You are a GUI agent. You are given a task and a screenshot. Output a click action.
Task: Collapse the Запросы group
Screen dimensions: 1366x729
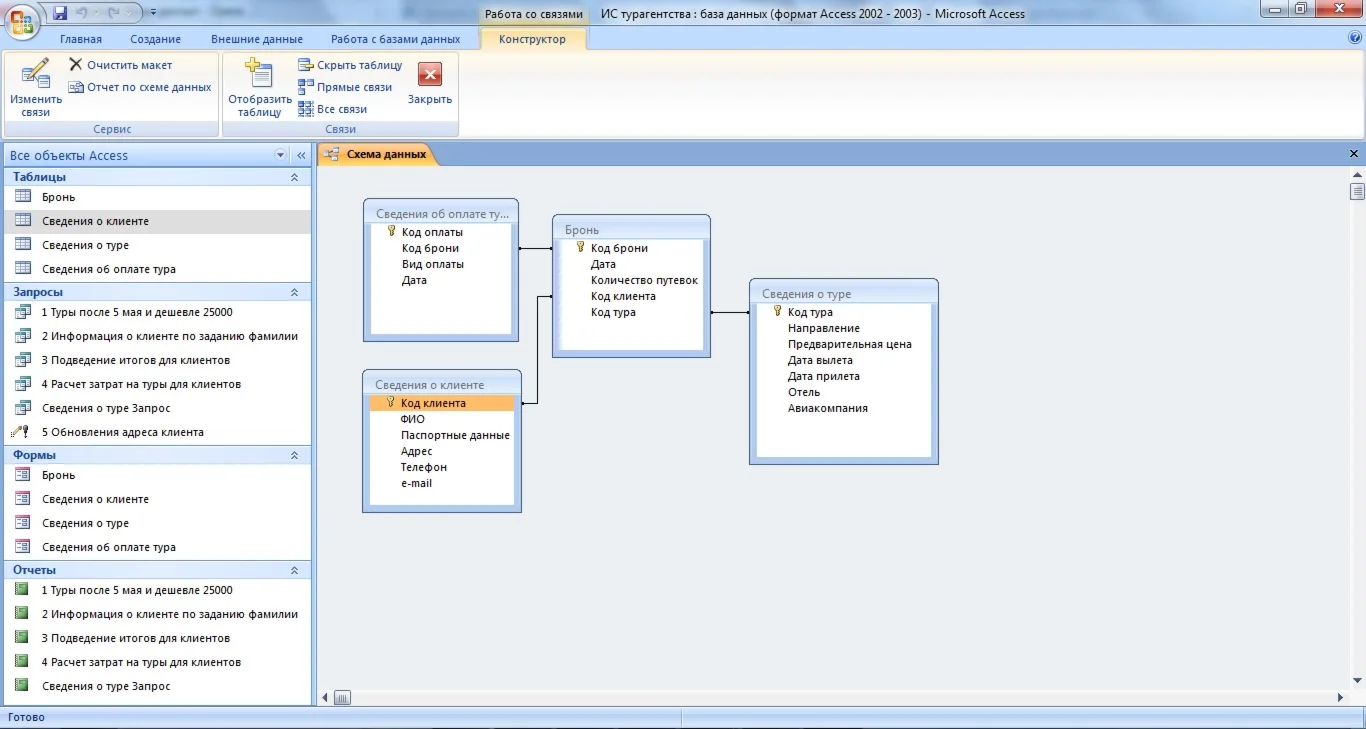click(x=294, y=292)
